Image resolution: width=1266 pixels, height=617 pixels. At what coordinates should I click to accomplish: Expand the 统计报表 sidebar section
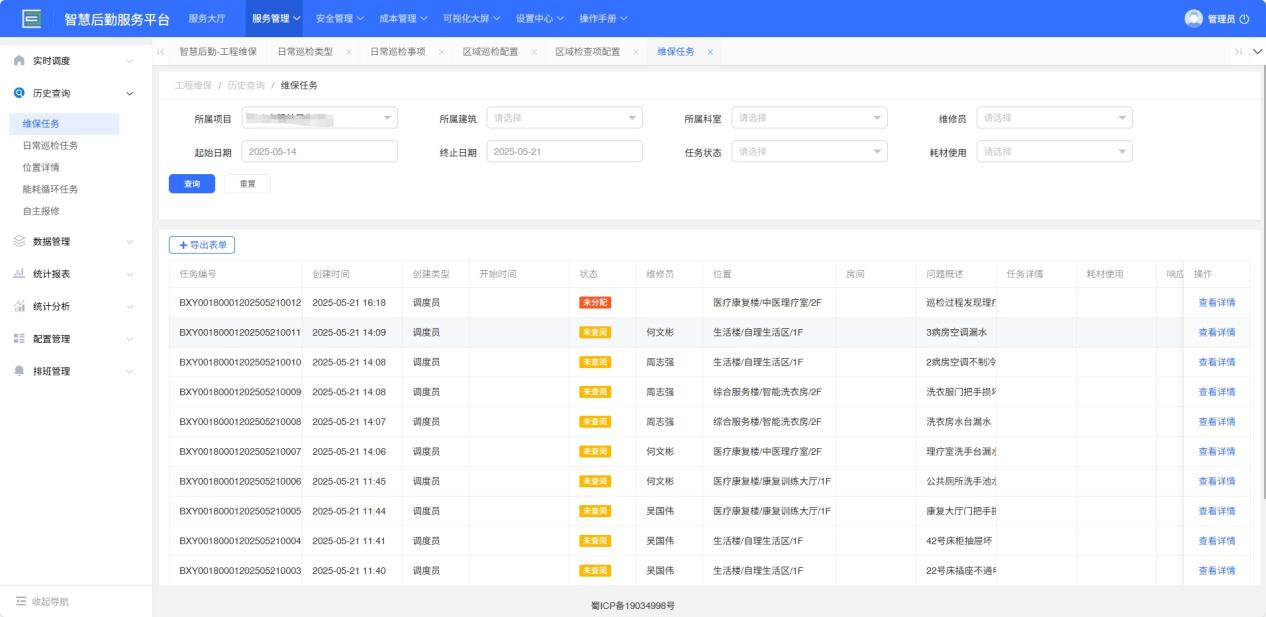tap(129, 273)
